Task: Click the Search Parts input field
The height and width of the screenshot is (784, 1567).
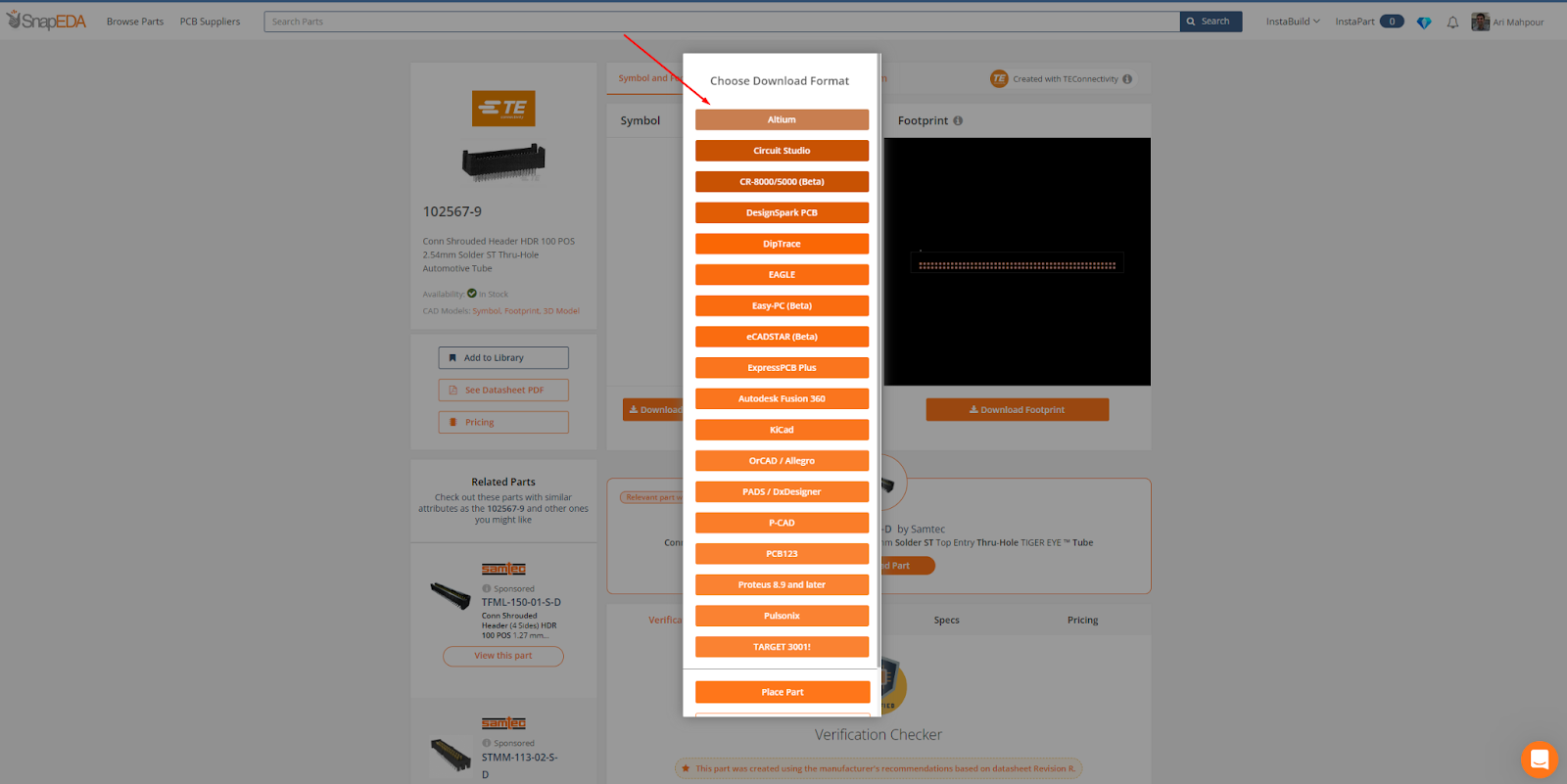Action: point(722,22)
